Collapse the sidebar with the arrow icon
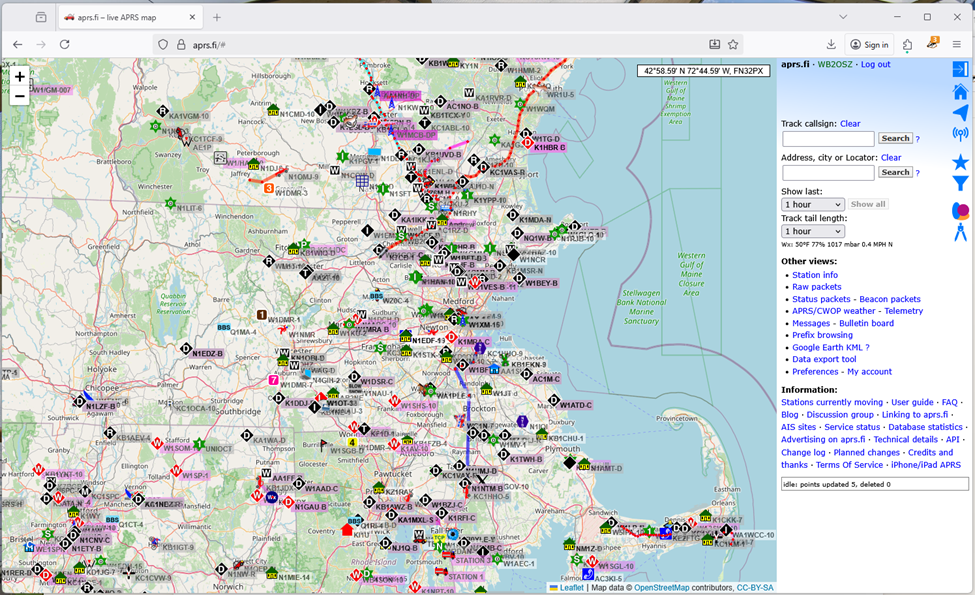 [x=960, y=69]
